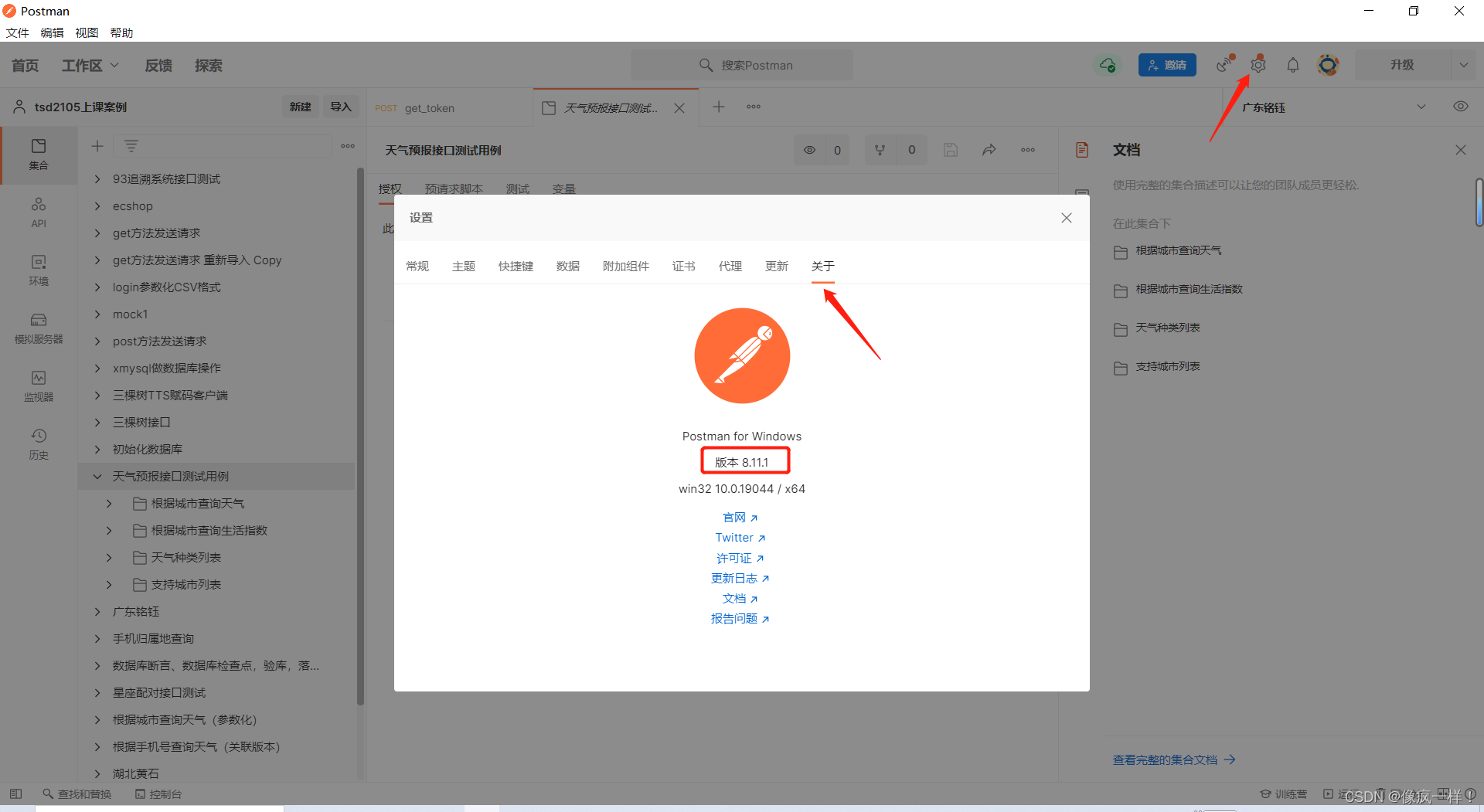Click the save disk icon

951,150
